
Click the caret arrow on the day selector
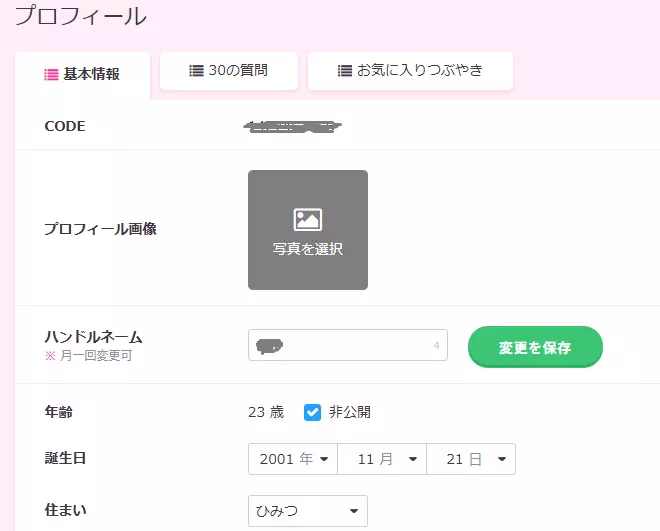pyautogui.click(x=501, y=460)
